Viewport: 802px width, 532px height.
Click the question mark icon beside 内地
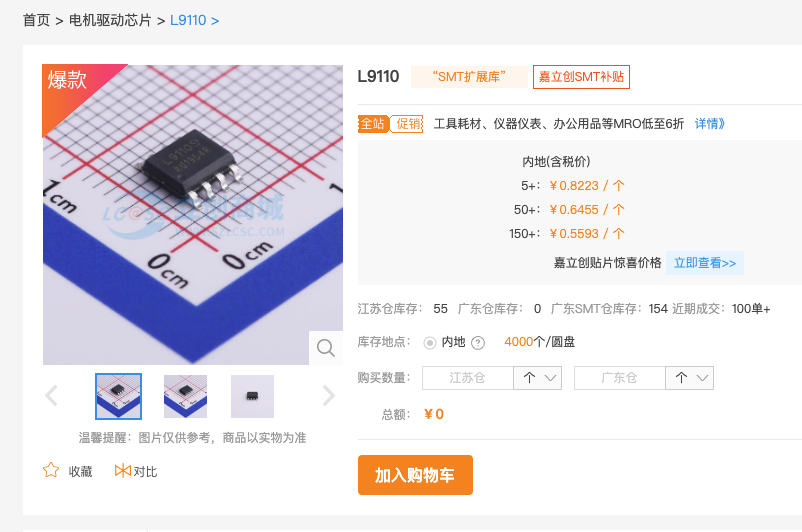478,343
